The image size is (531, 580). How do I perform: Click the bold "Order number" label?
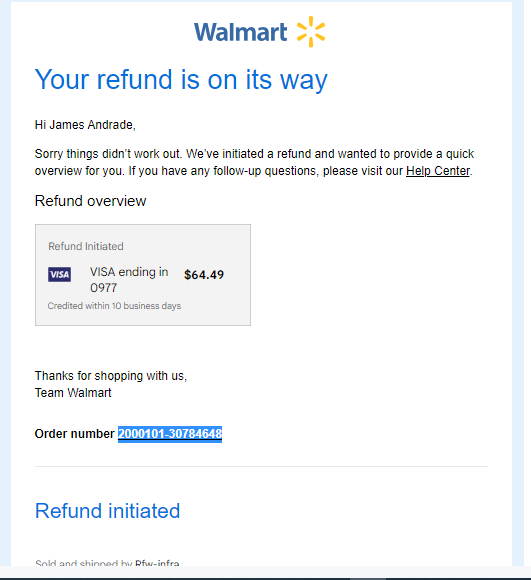(75, 434)
